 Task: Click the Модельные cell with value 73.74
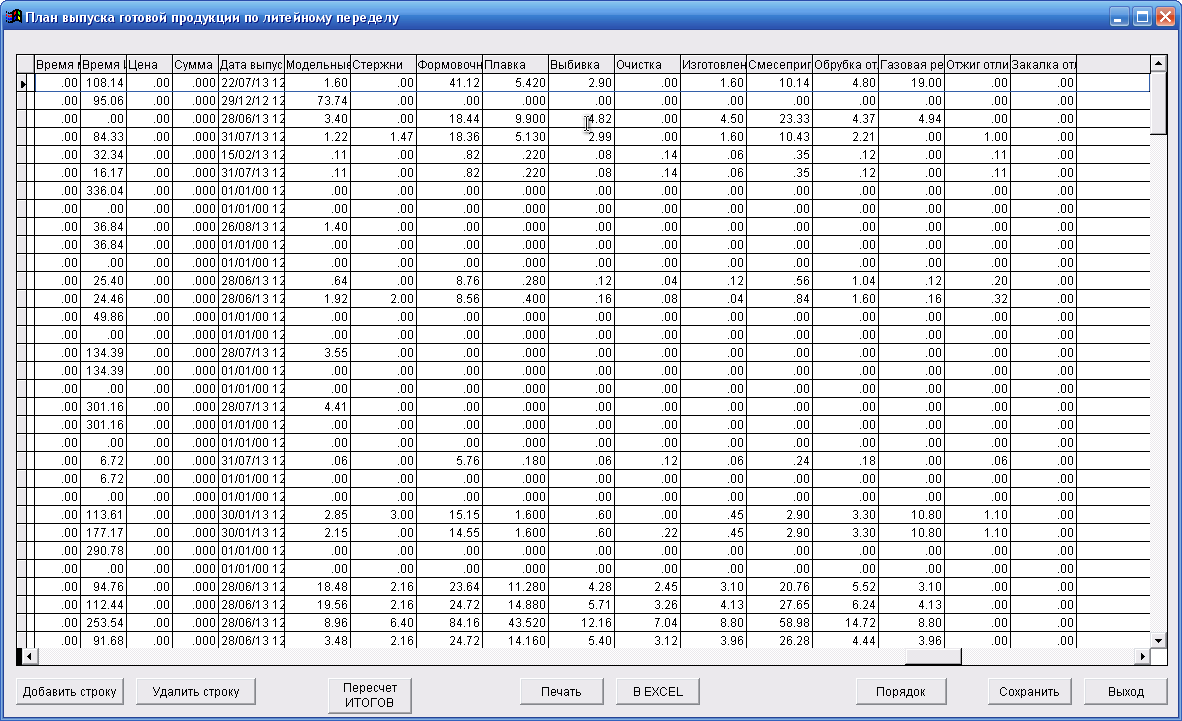pyautogui.click(x=318, y=101)
